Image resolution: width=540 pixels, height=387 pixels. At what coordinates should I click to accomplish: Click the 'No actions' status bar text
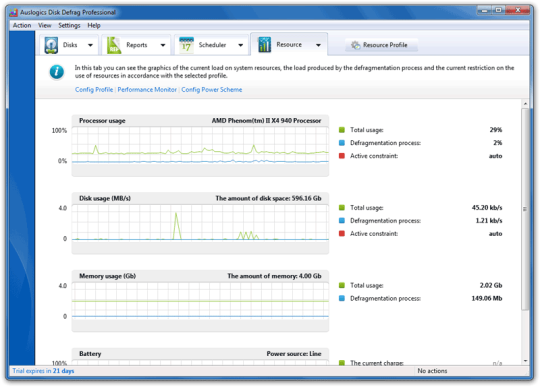tap(432, 371)
